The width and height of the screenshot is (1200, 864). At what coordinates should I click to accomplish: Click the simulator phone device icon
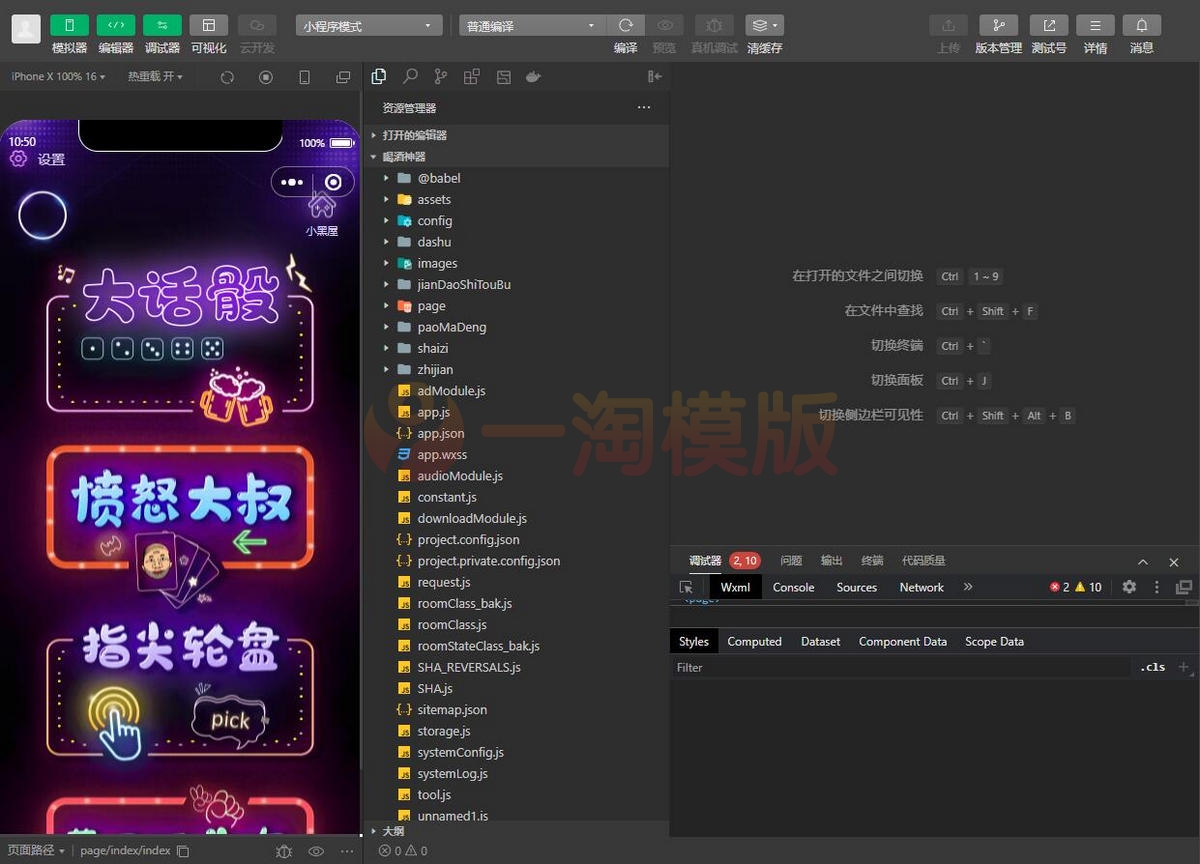(x=305, y=77)
